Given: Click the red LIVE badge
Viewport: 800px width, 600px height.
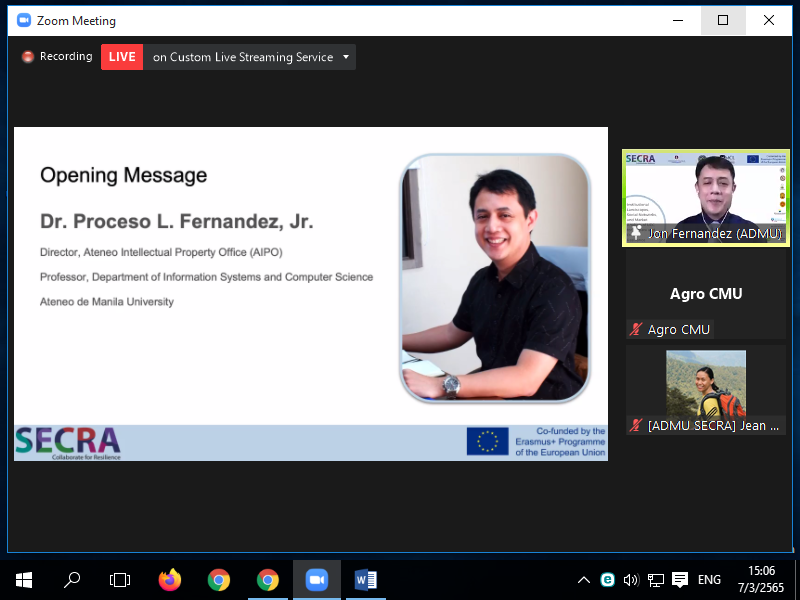Looking at the screenshot, I should (x=122, y=57).
